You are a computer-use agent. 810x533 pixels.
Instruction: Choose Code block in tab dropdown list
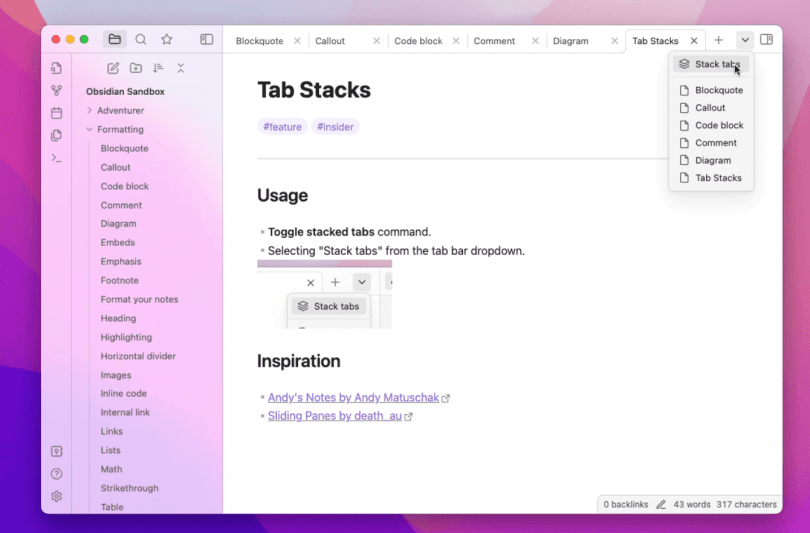point(711,126)
